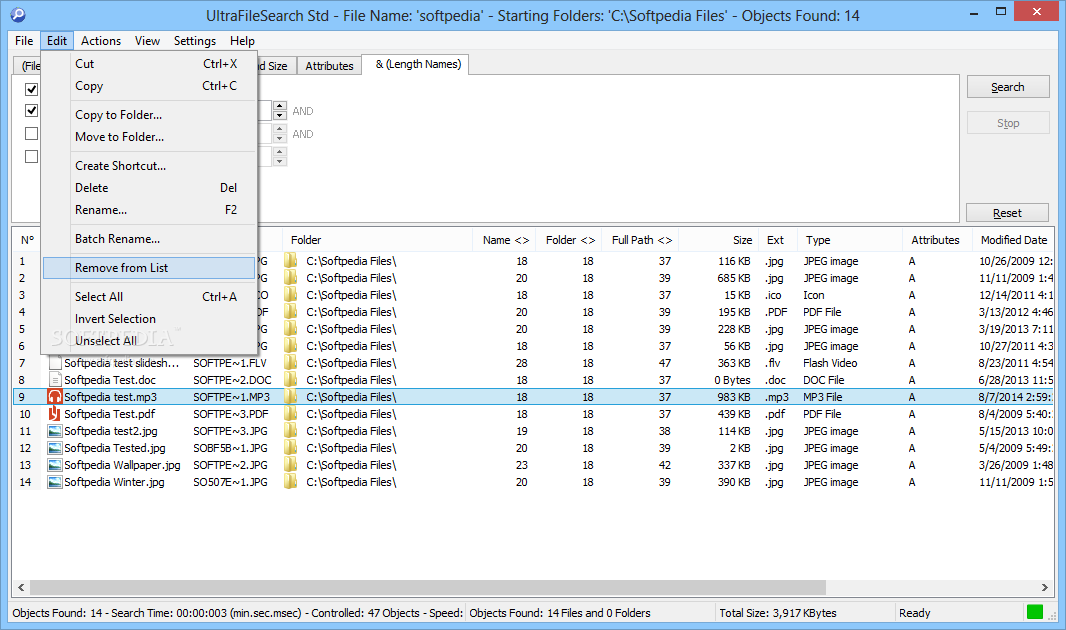Viewport: 1066px width, 630px height.
Task: Click Delete in the Edit menu
Action: coord(149,188)
